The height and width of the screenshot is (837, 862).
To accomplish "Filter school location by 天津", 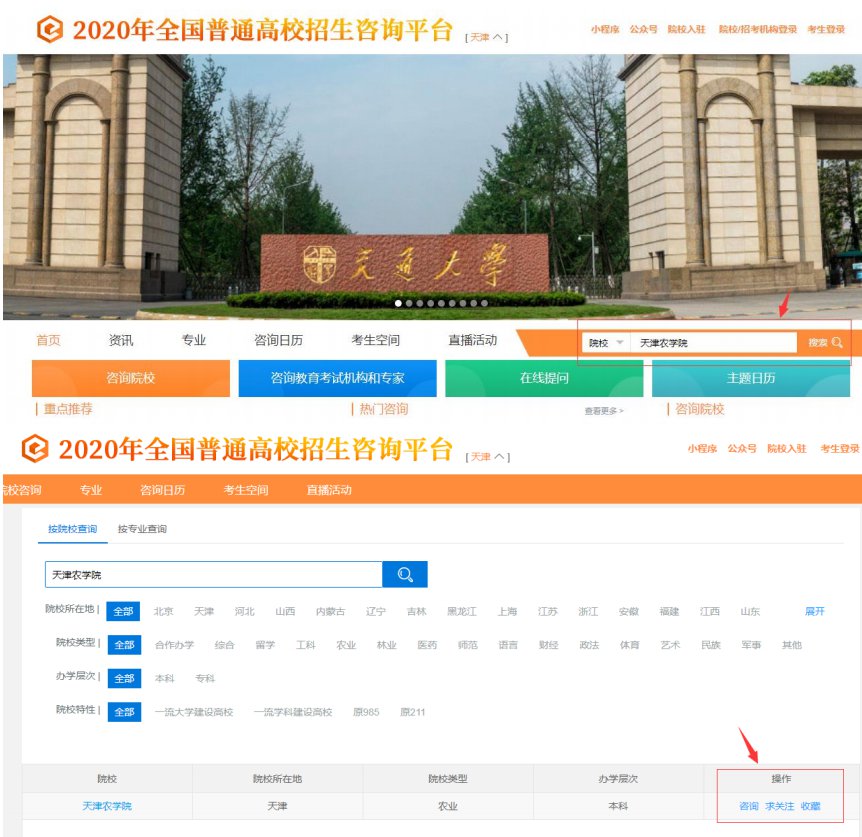I will 204,611.
